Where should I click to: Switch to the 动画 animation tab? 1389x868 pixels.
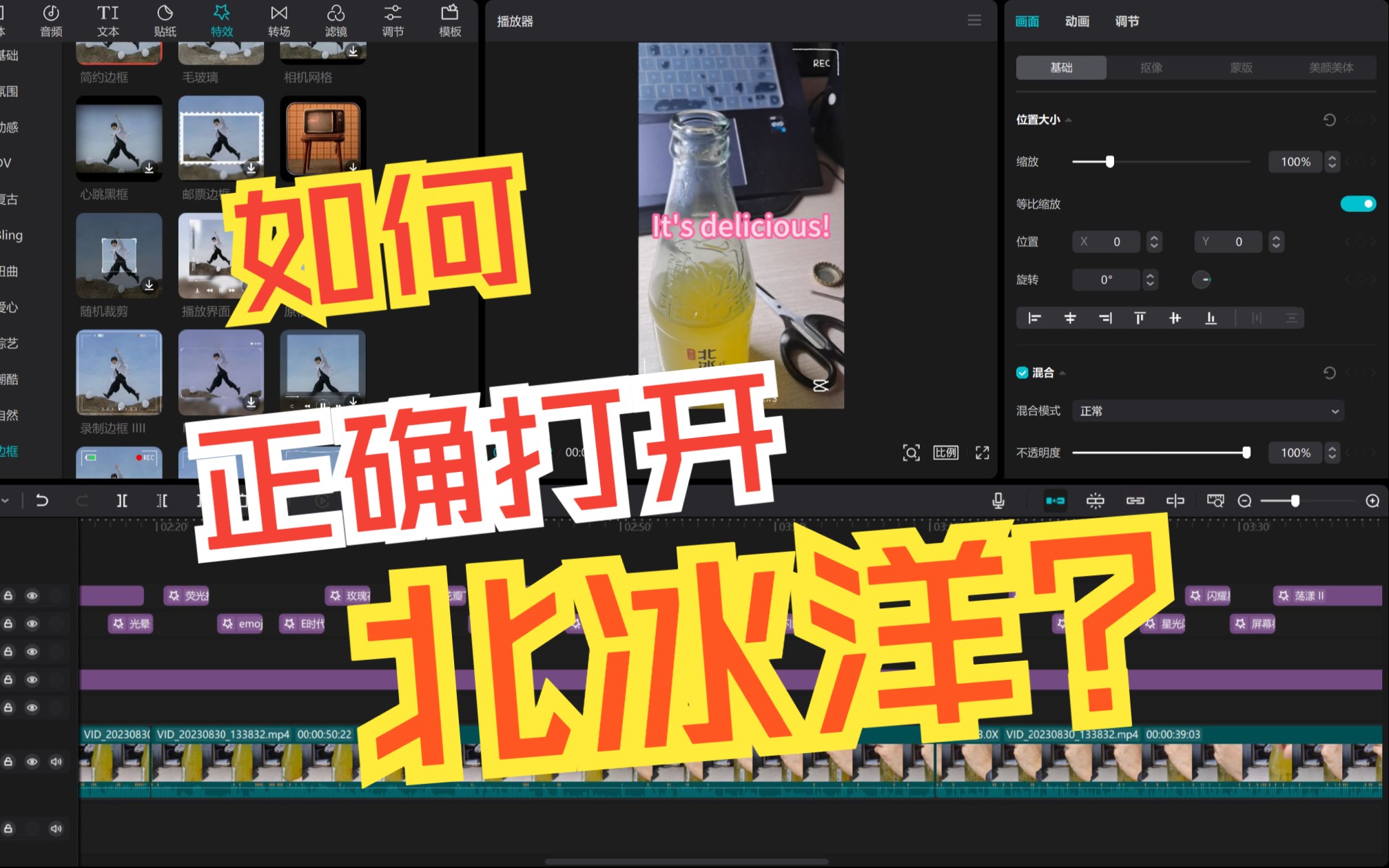tap(1077, 21)
